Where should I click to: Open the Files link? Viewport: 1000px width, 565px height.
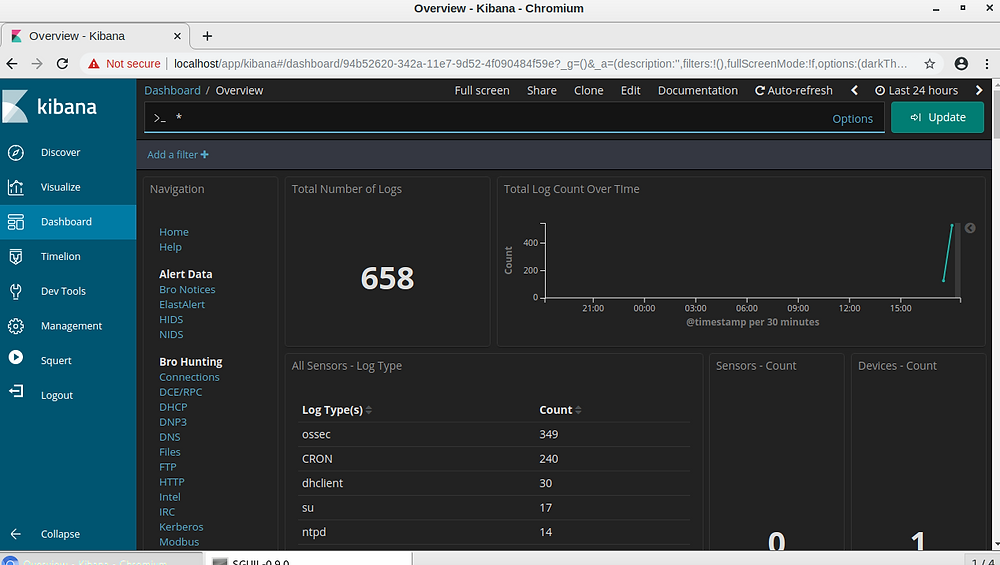click(x=170, y=452)
